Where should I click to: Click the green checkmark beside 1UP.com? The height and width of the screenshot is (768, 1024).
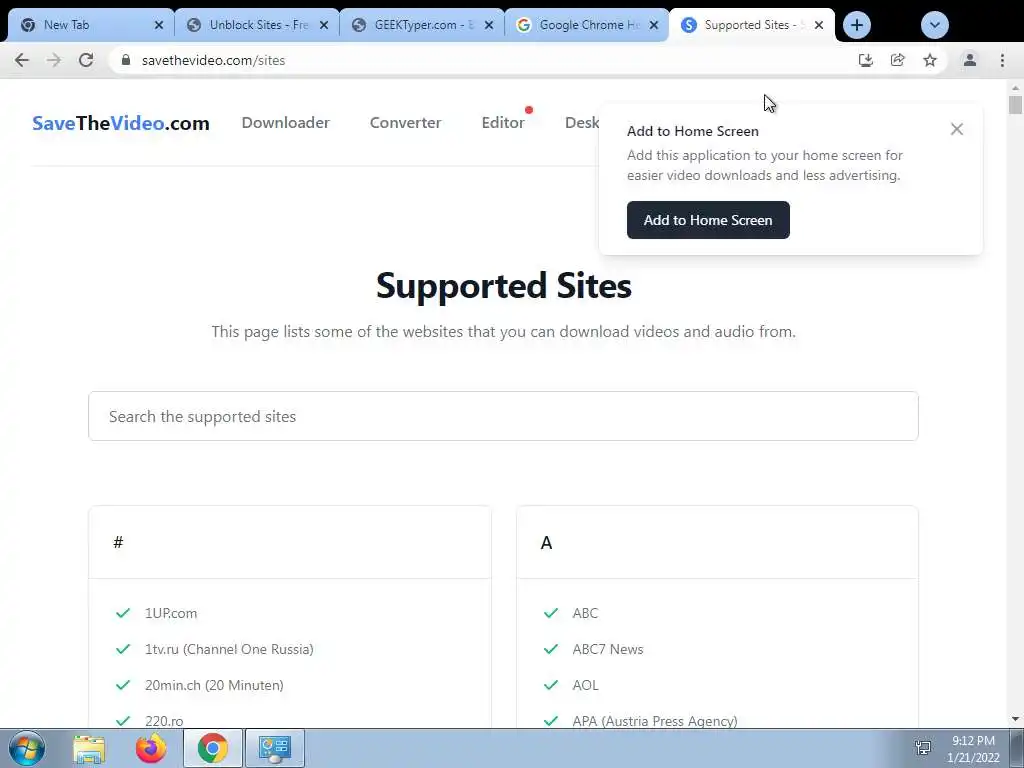(123, 613)
